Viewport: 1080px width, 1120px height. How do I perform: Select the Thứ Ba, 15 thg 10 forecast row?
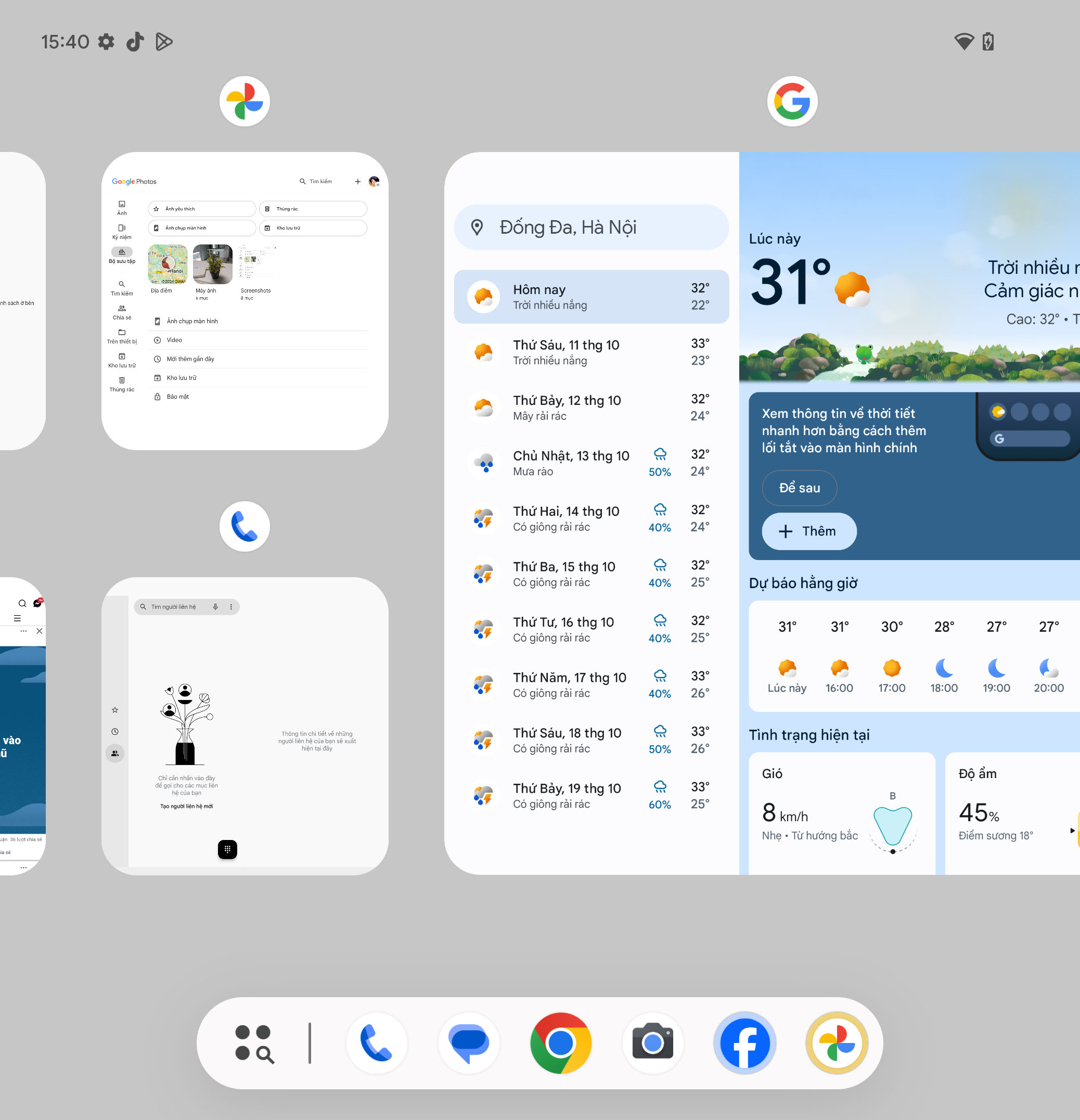coord(591,574)
